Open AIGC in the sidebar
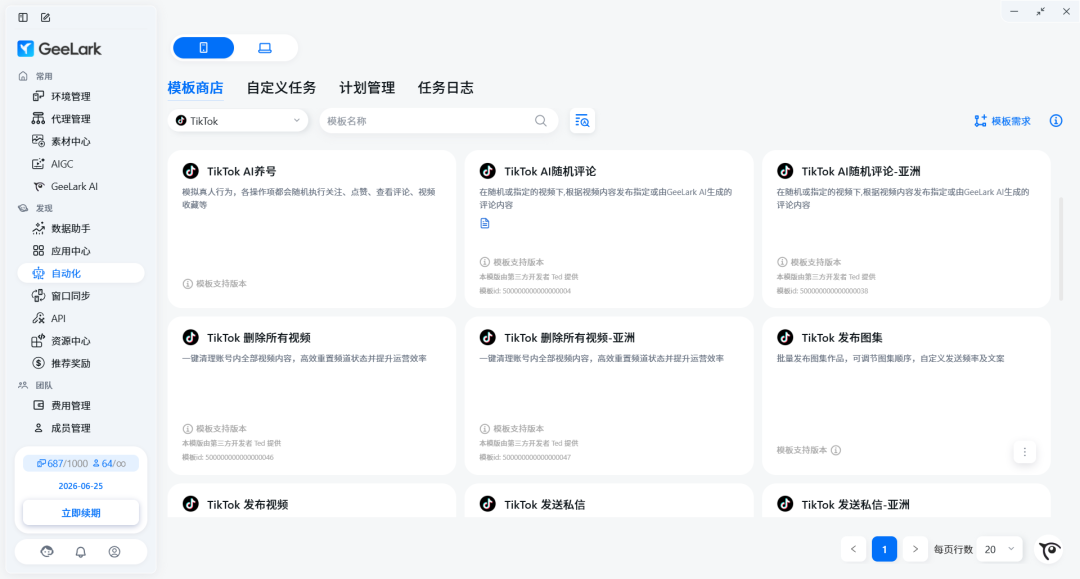The height and width of the screenshot is (579, 1080). (x=81, y=164)
